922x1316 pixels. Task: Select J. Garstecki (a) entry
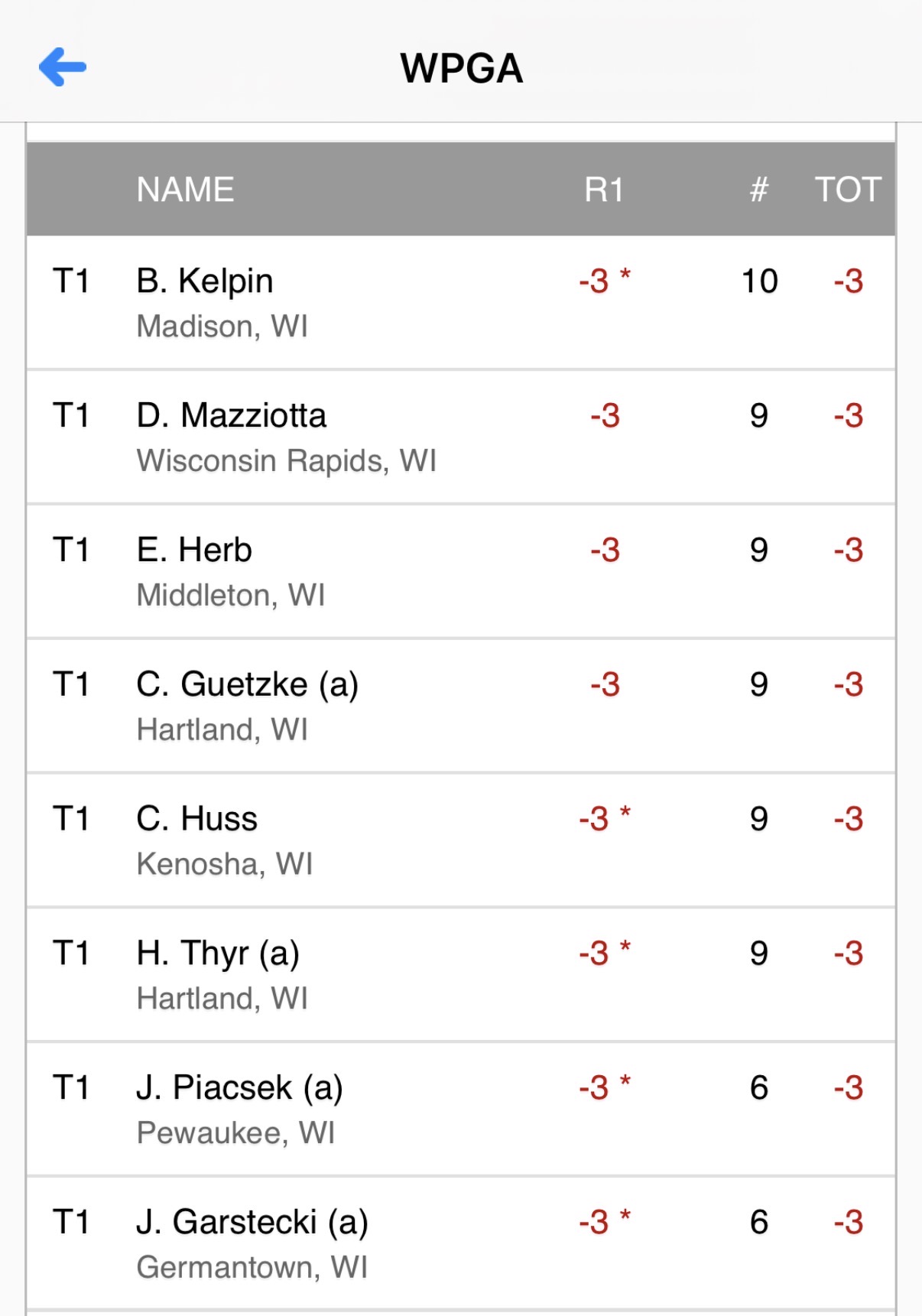click(461, 1243)
